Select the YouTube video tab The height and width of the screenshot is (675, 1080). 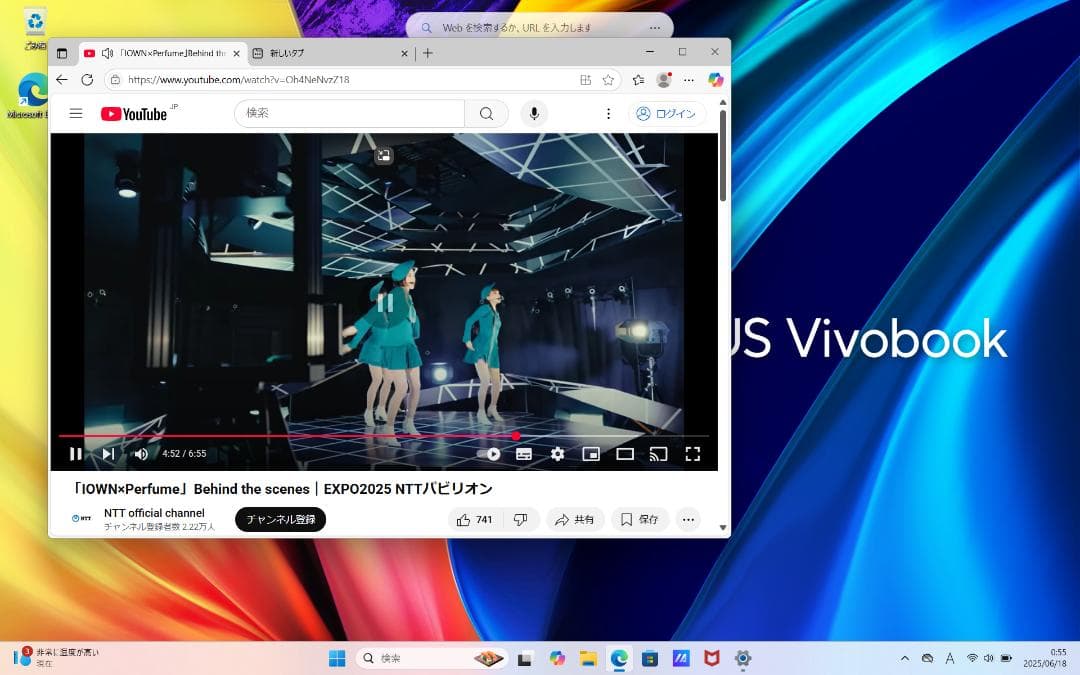click(160, 53)
